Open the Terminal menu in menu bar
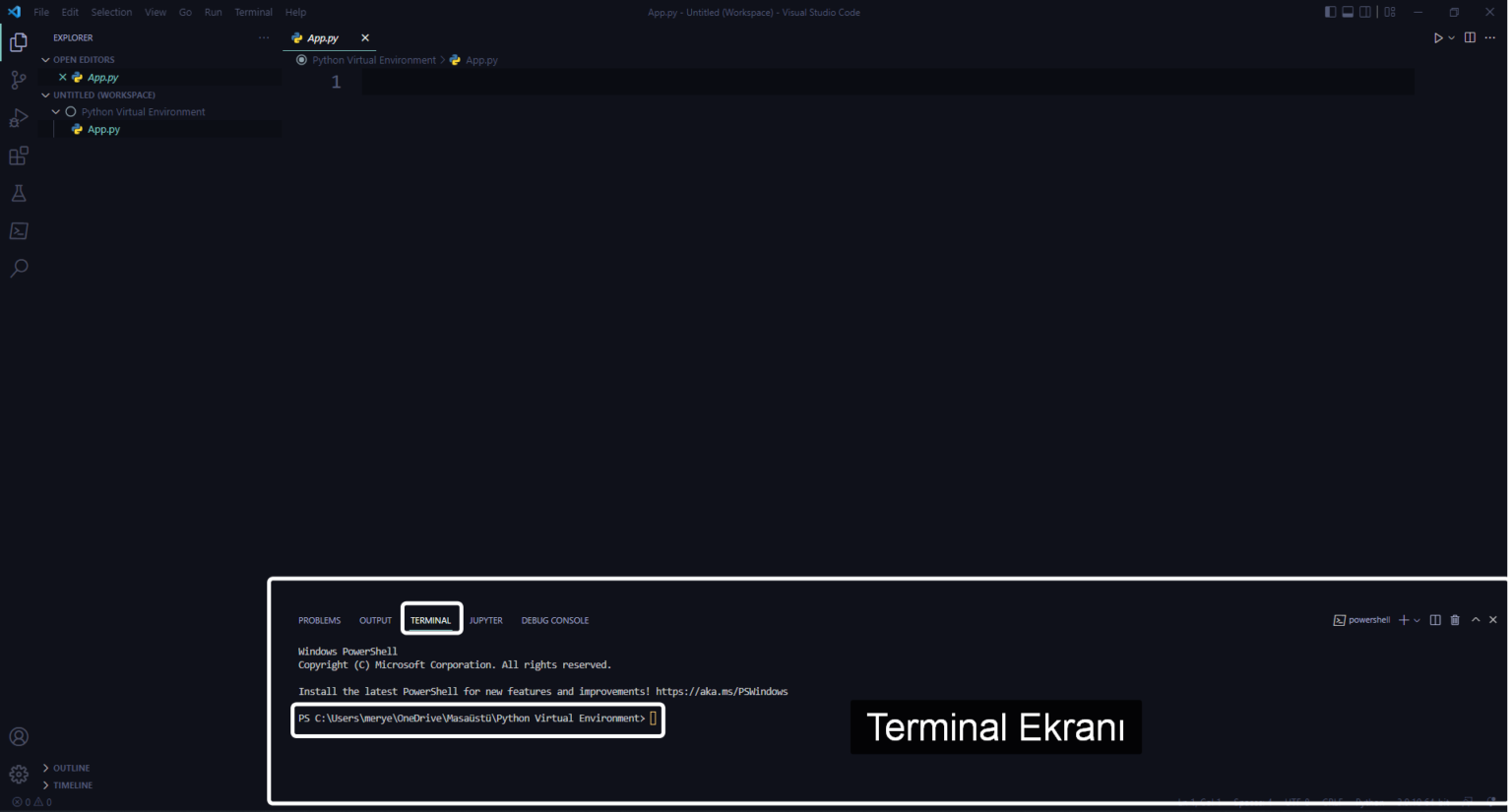1512x812 pixels. pyautogui.click(x=253, y=12)
